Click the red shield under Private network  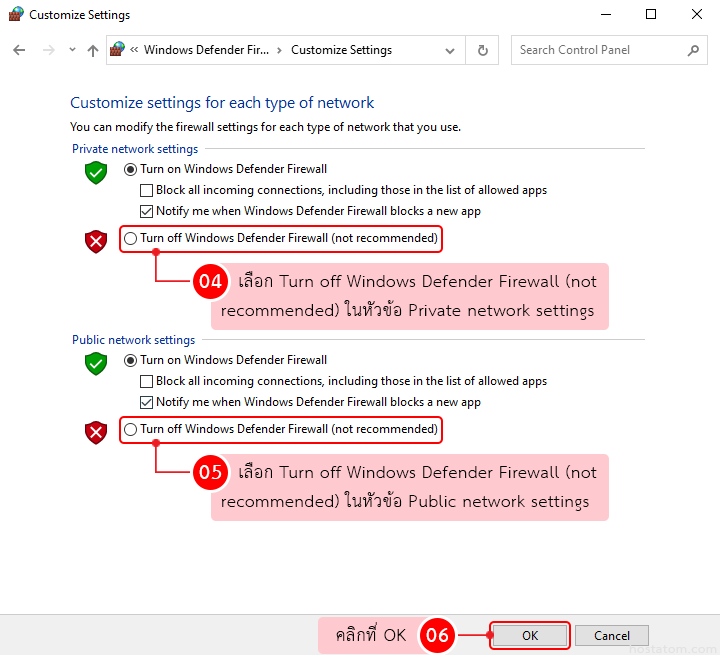[x=96, y=241]
